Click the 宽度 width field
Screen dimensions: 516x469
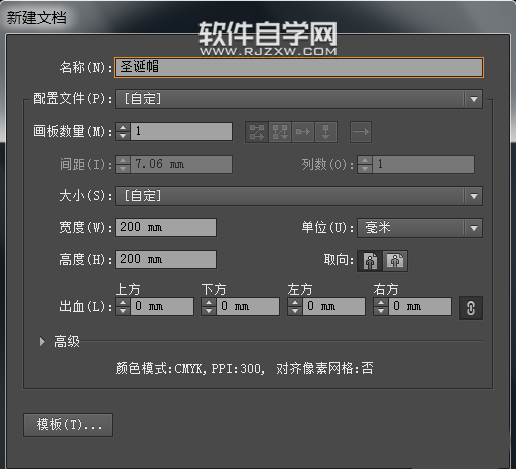point(166,228)
